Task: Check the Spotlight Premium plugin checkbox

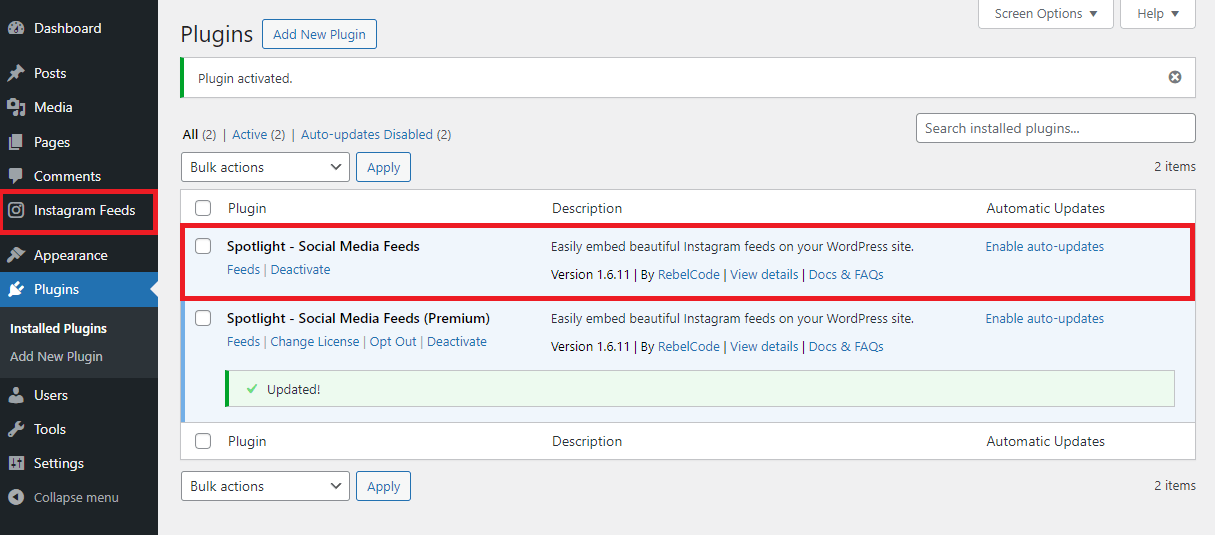Action: click(203, 318)
